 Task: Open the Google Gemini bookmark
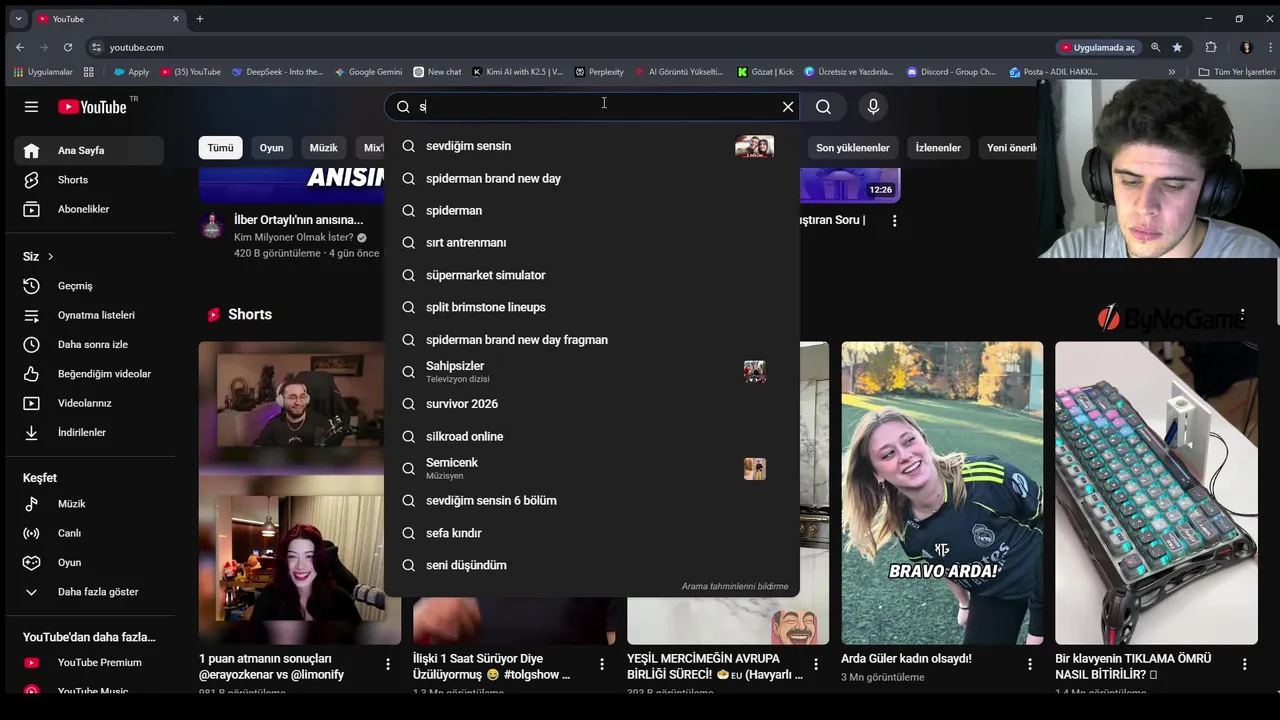(x=368, y=72)
